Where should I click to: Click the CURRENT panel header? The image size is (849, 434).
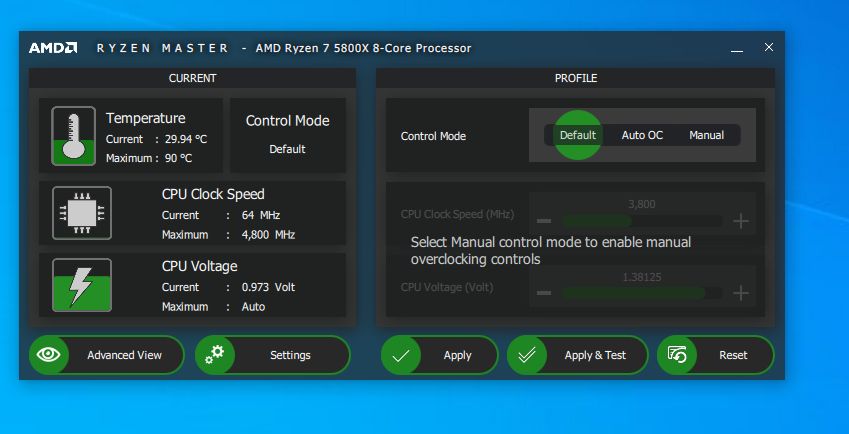[192, 78]
